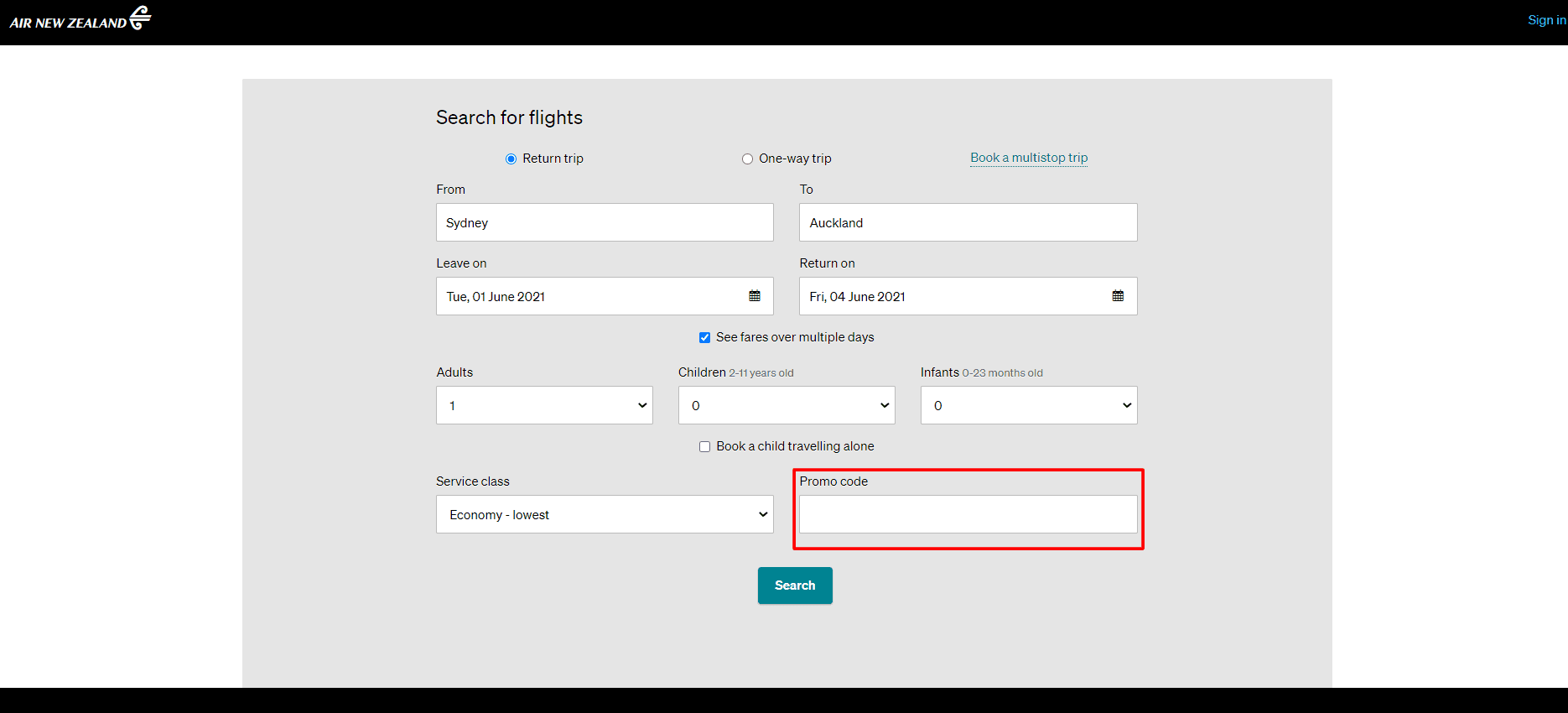This screenshot has height=713, width=1568.
Task: Click the Search button
Action: coord(794,585)
